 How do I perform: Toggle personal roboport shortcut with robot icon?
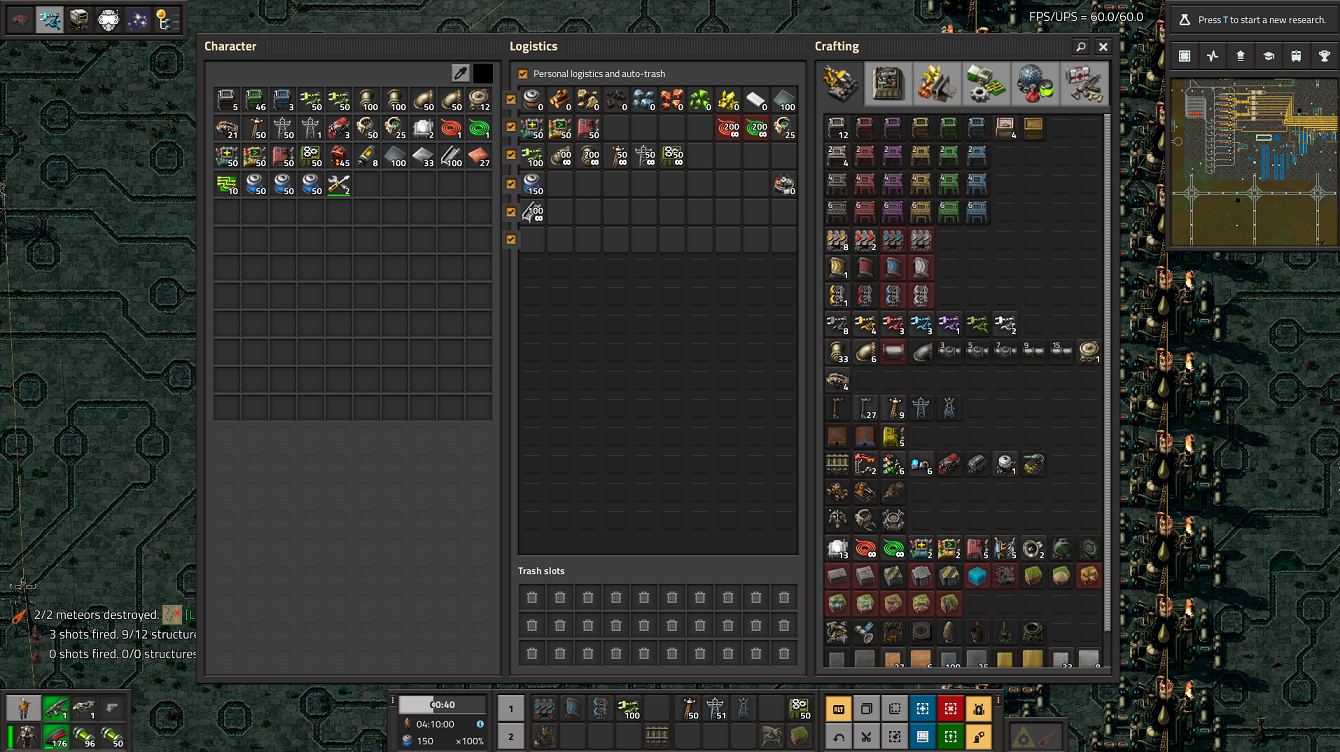pos(977,709)
